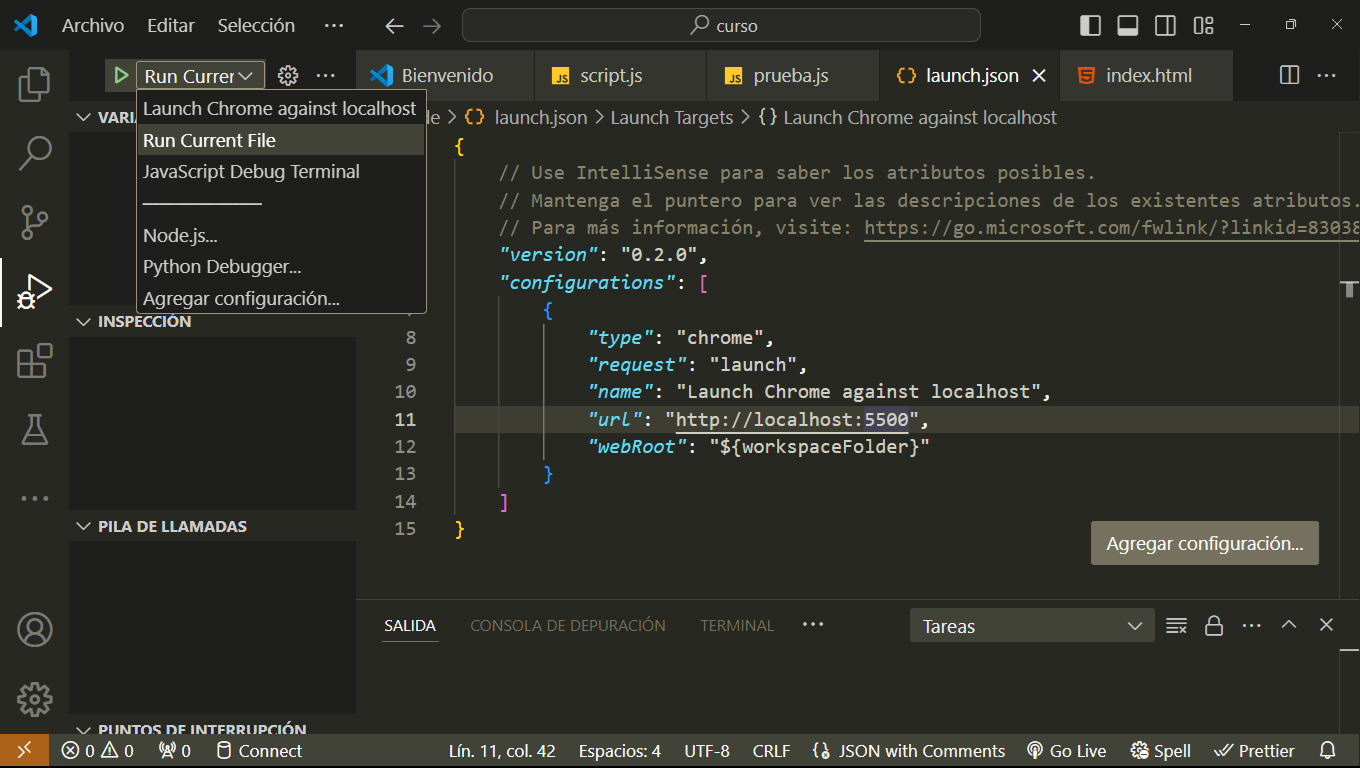The image size is (1360, 768).
Task: Choose Agregar configuración... in dropdown list
Action: pyautogui.click(x=281, y=299)
